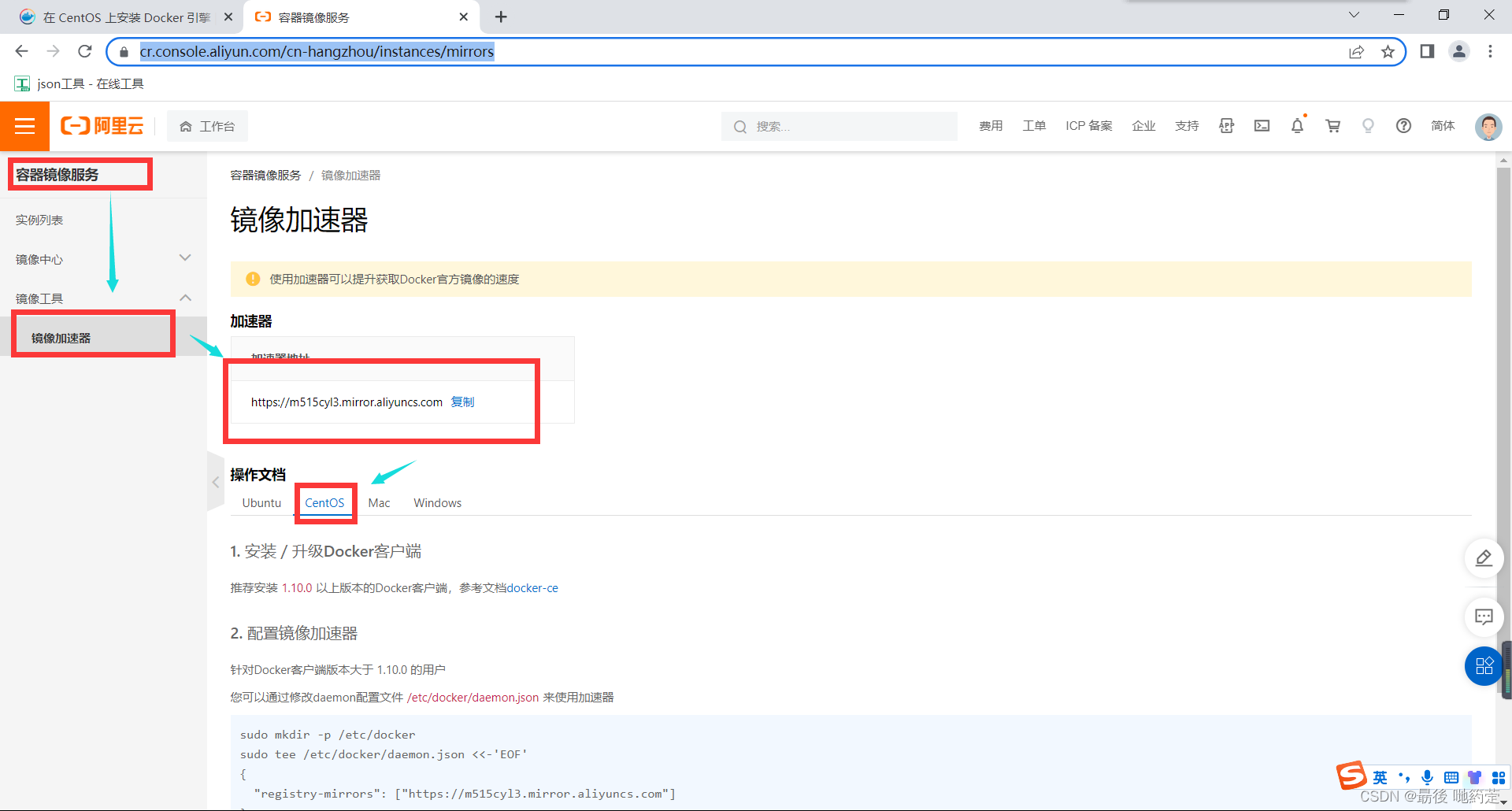Toggle the browser side panel
Image resolution: width=1512 pixels, height=811 pixels.
tap(1427, 51)
